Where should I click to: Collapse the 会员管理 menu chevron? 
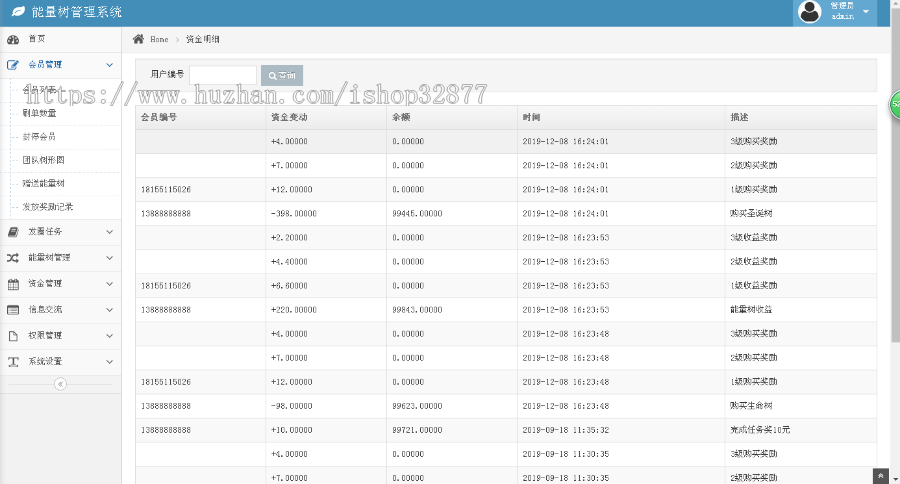coord(109,65)
